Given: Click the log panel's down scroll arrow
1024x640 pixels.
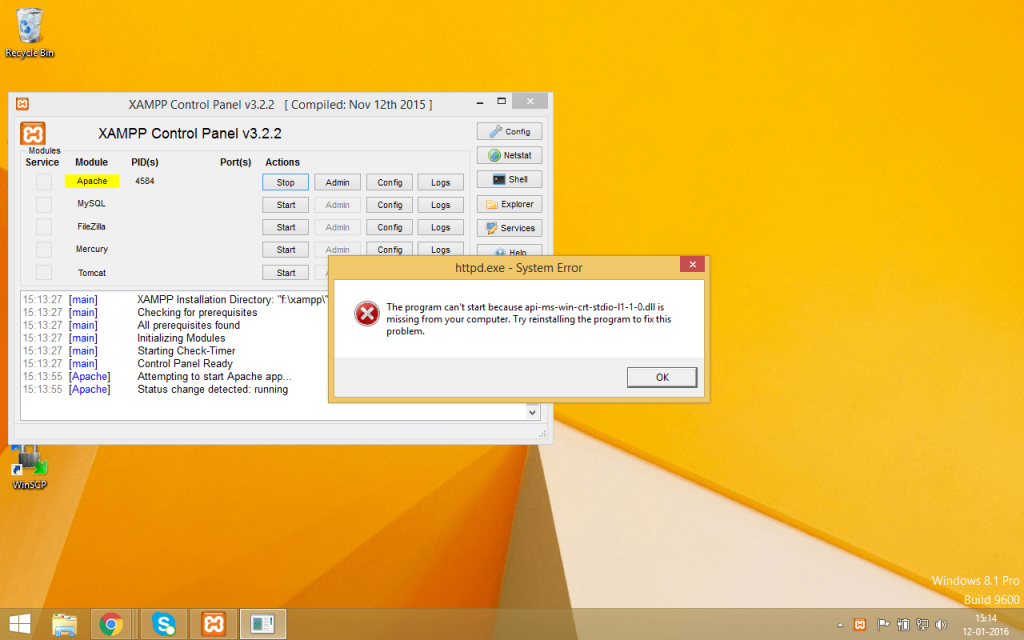Looking at the screenshot, I should [x=533, y=412].
